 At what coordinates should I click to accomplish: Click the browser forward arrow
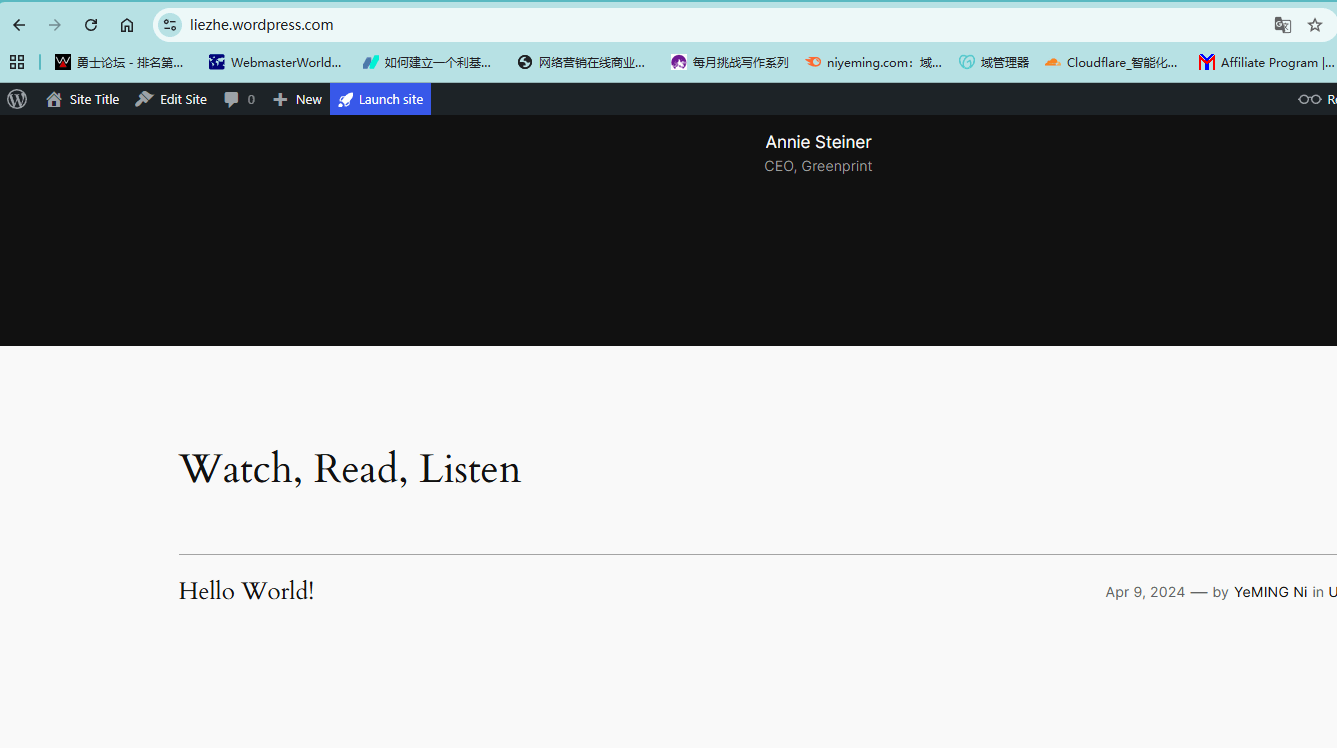point(55,25)
